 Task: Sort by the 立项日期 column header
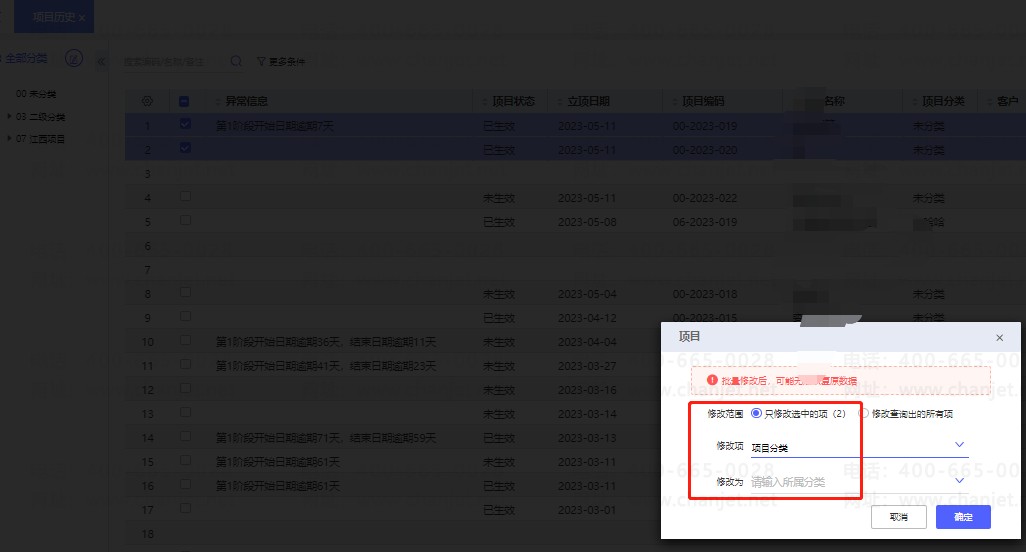[588, 101]
